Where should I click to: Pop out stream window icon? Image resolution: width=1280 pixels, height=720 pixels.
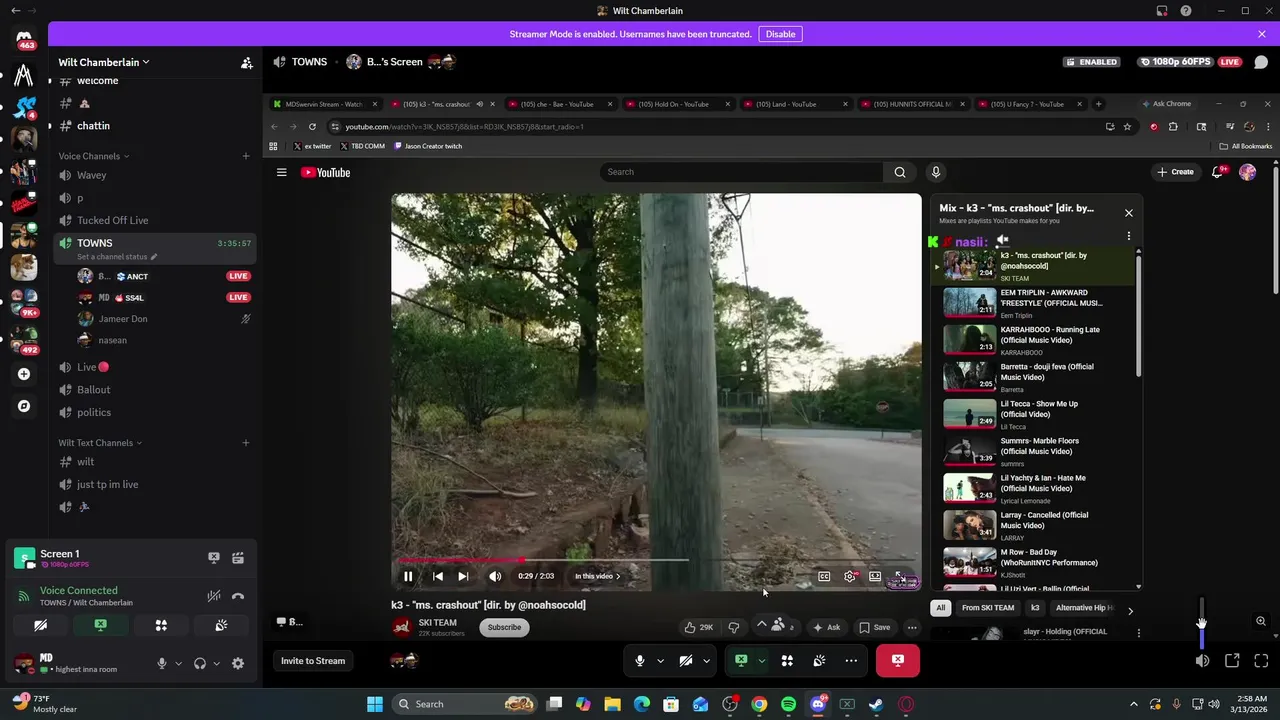tap(1232, 661)
